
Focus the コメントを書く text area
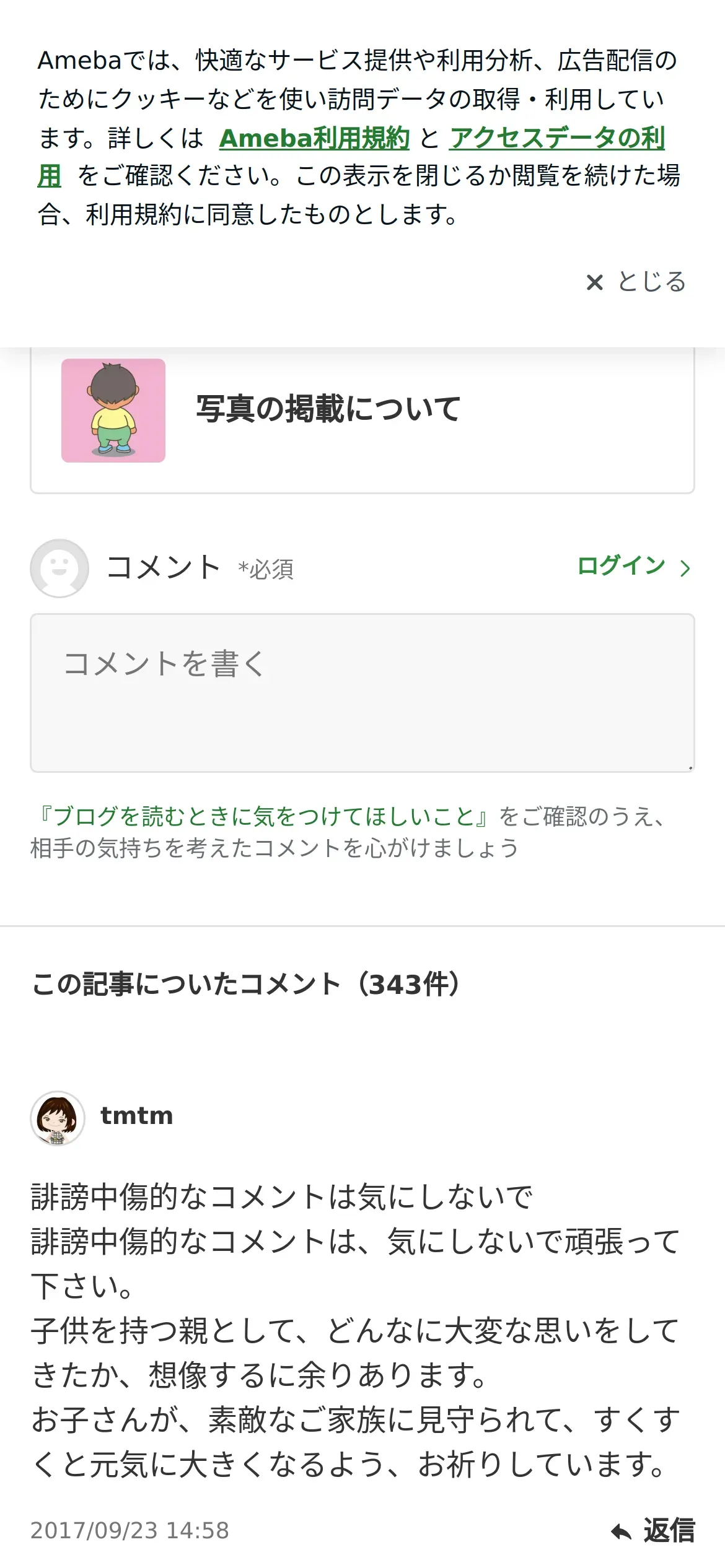pyautogui.click(x=362, y=692)
